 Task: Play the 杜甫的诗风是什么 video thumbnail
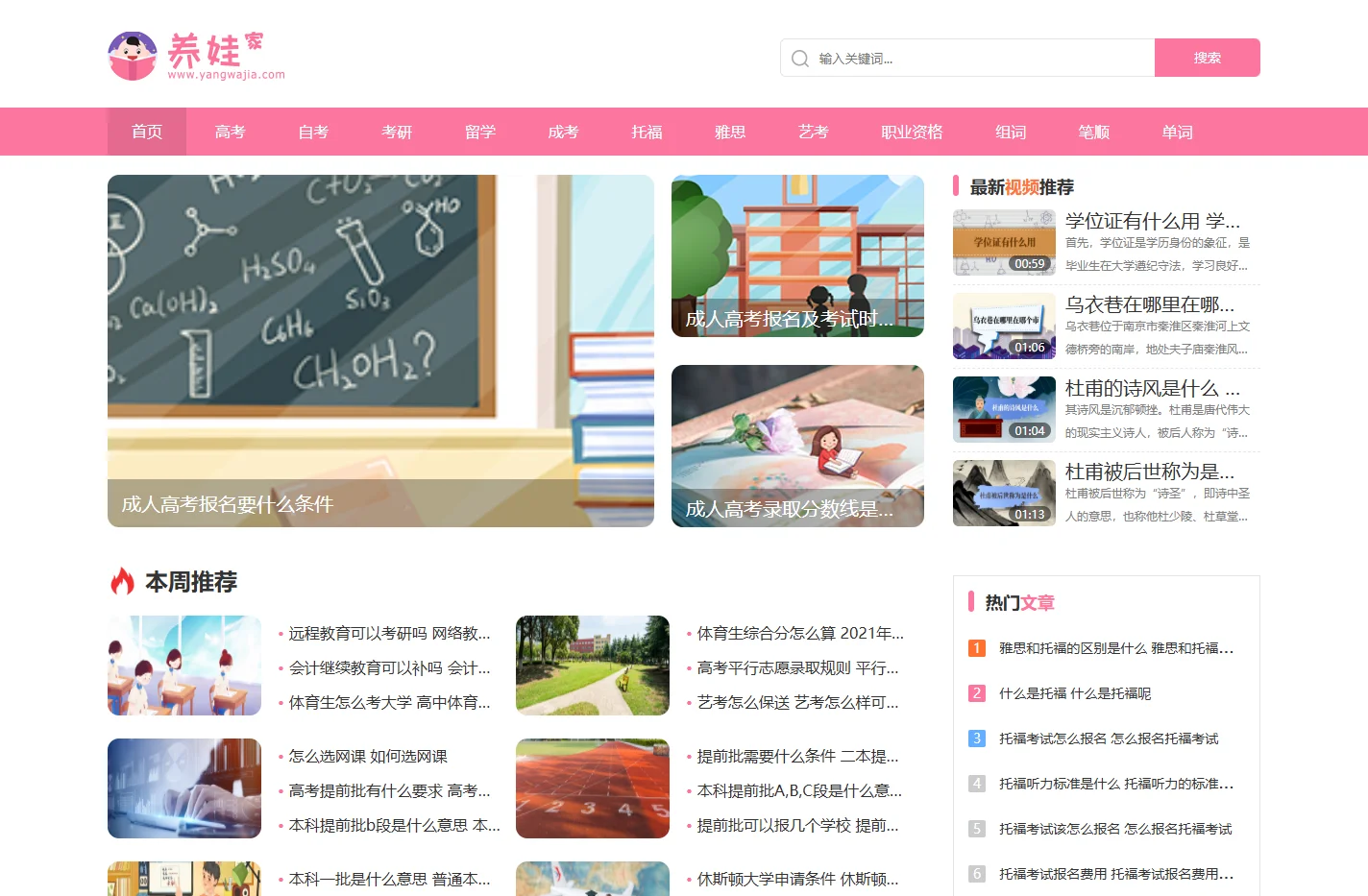(1004, 409)
